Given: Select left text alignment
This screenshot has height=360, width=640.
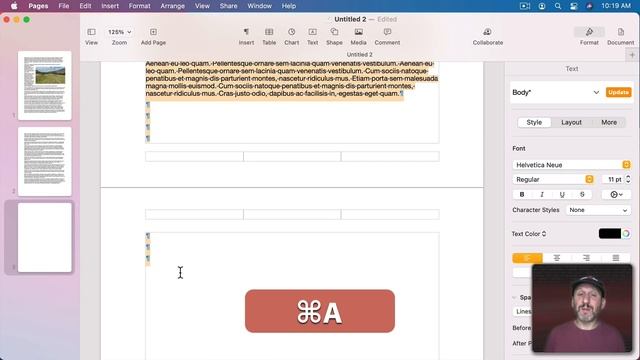Looking at the screenshot, I should pos(527,258).
